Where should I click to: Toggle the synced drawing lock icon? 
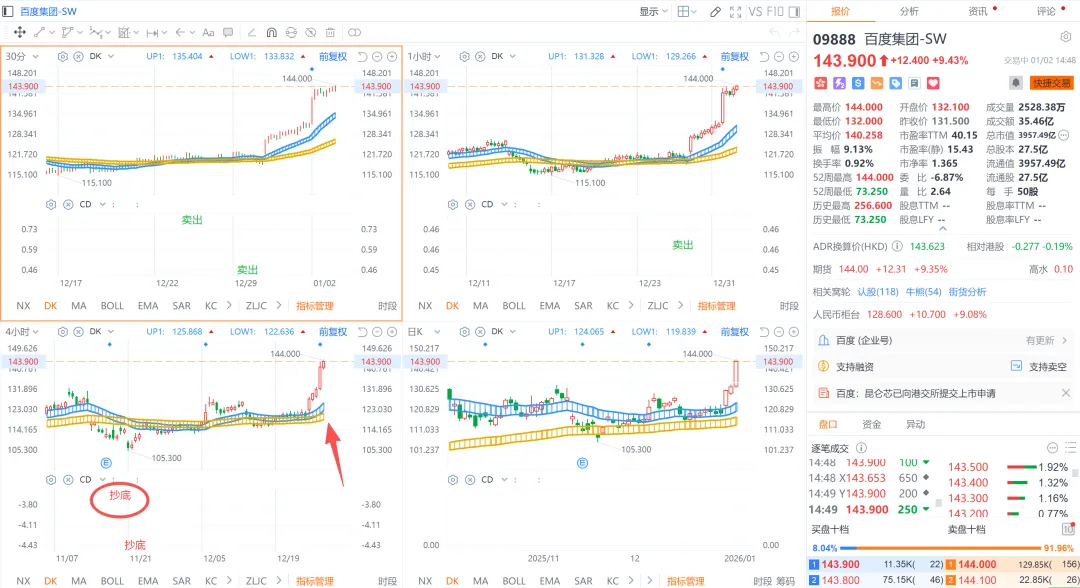[291, 32]
